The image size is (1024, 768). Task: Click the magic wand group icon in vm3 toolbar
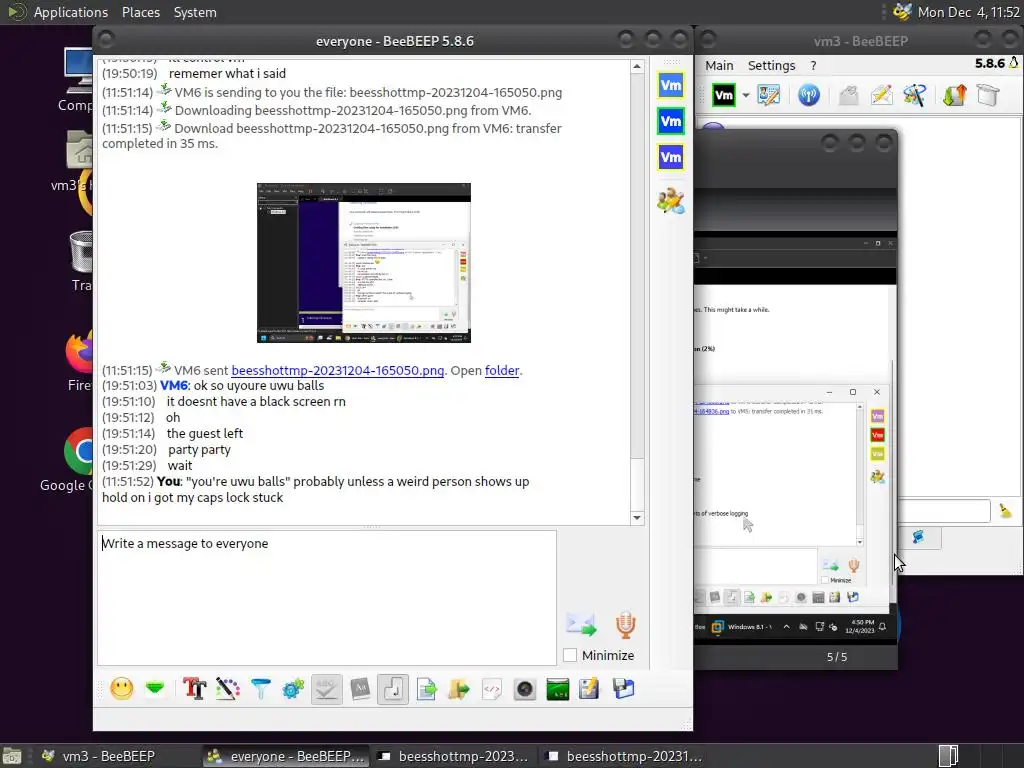coord(914,95)
